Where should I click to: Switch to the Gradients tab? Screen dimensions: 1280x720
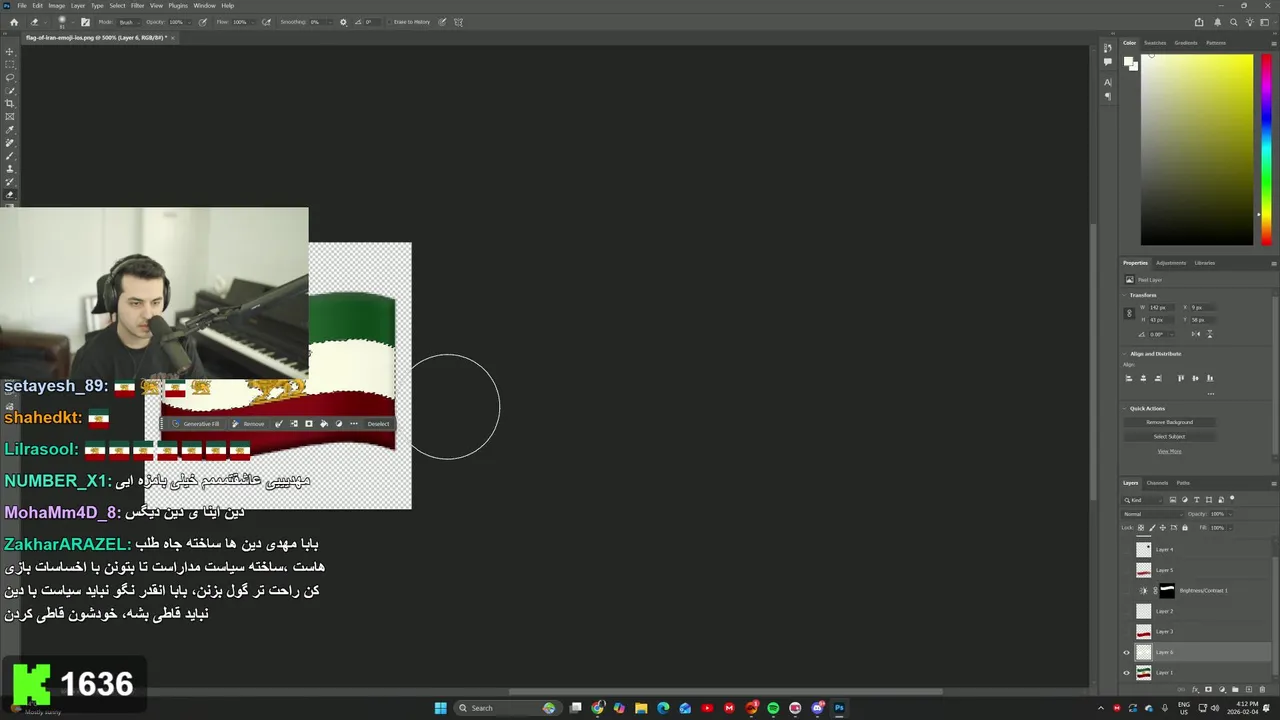click(1186, 43)
